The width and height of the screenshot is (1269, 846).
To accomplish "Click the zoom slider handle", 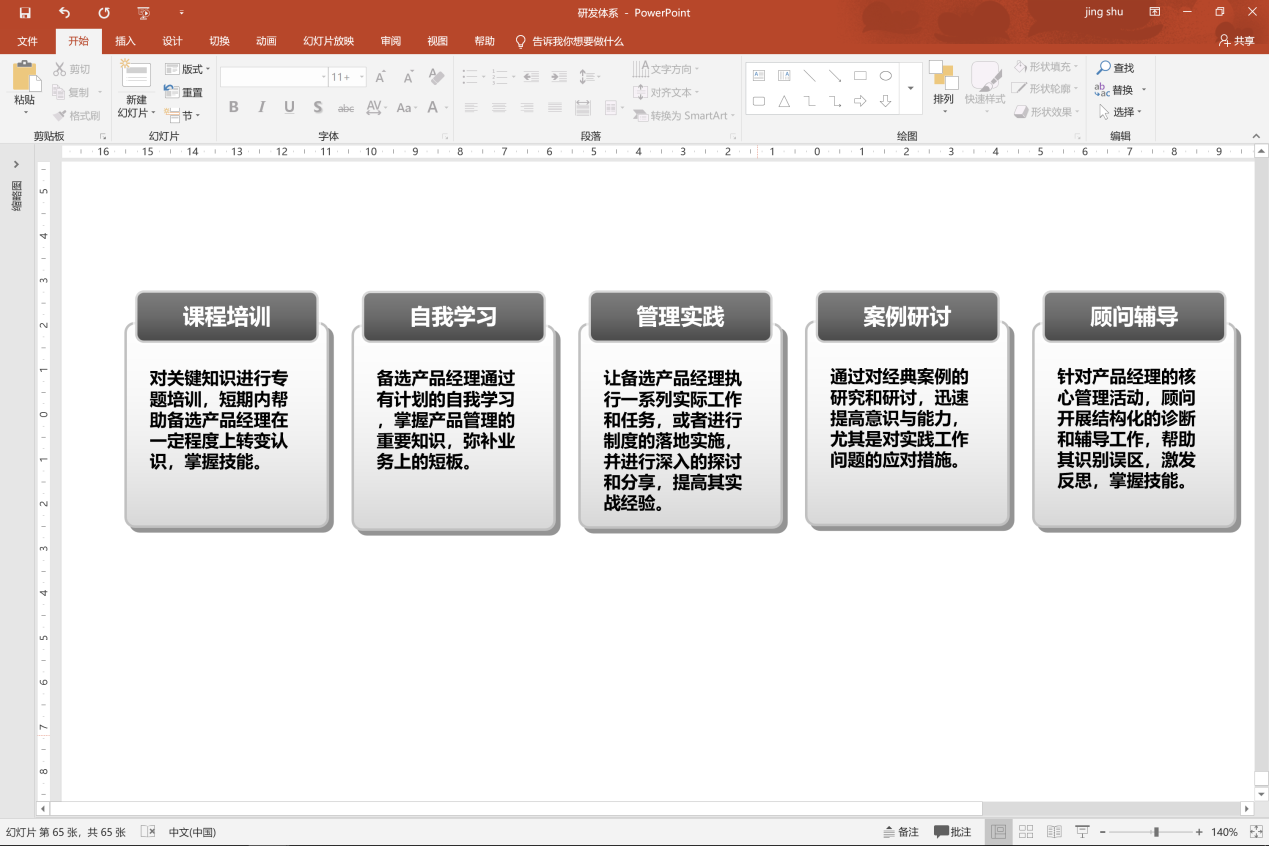I will [1156, 832].
